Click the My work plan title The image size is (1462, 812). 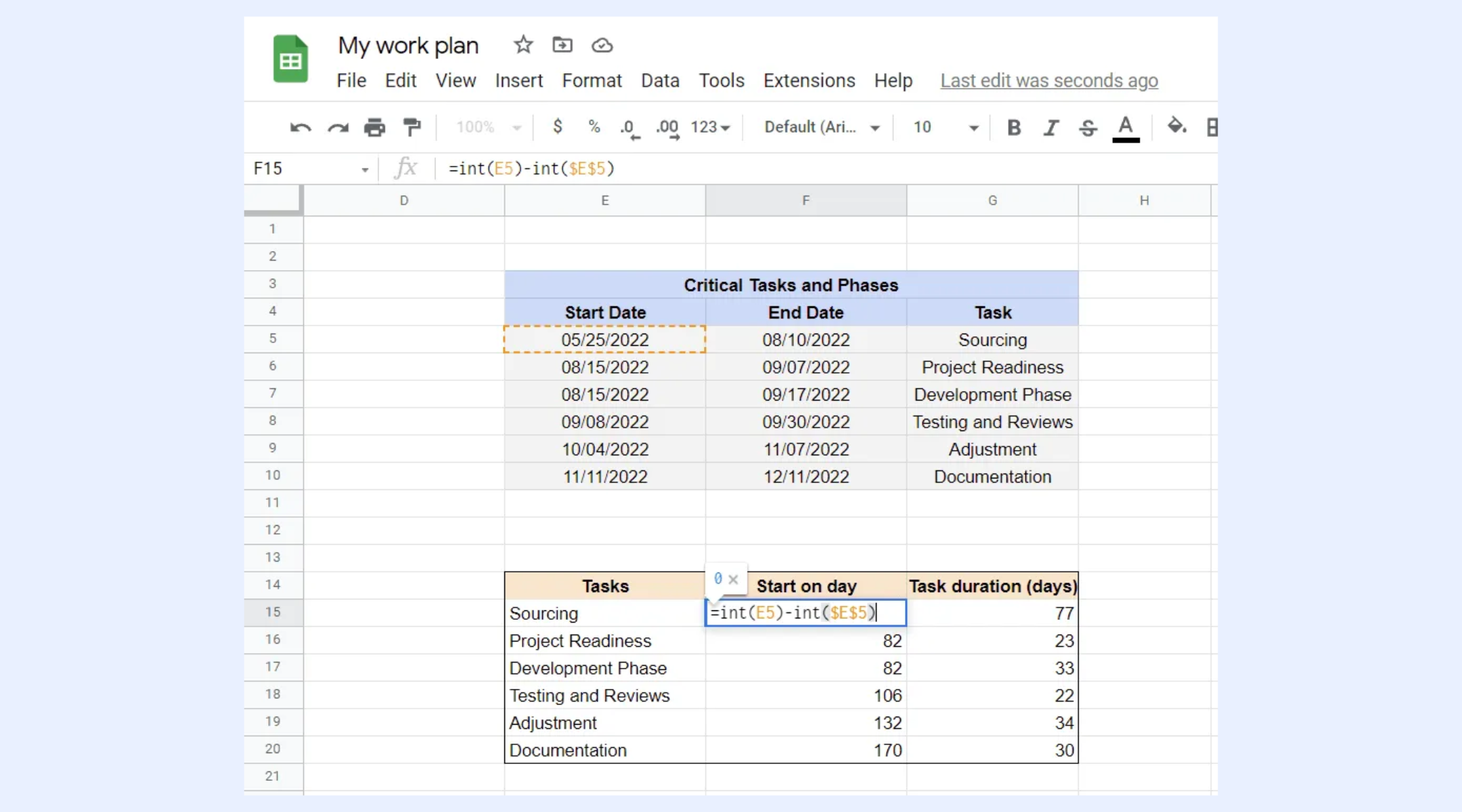(x=408, y=45)
